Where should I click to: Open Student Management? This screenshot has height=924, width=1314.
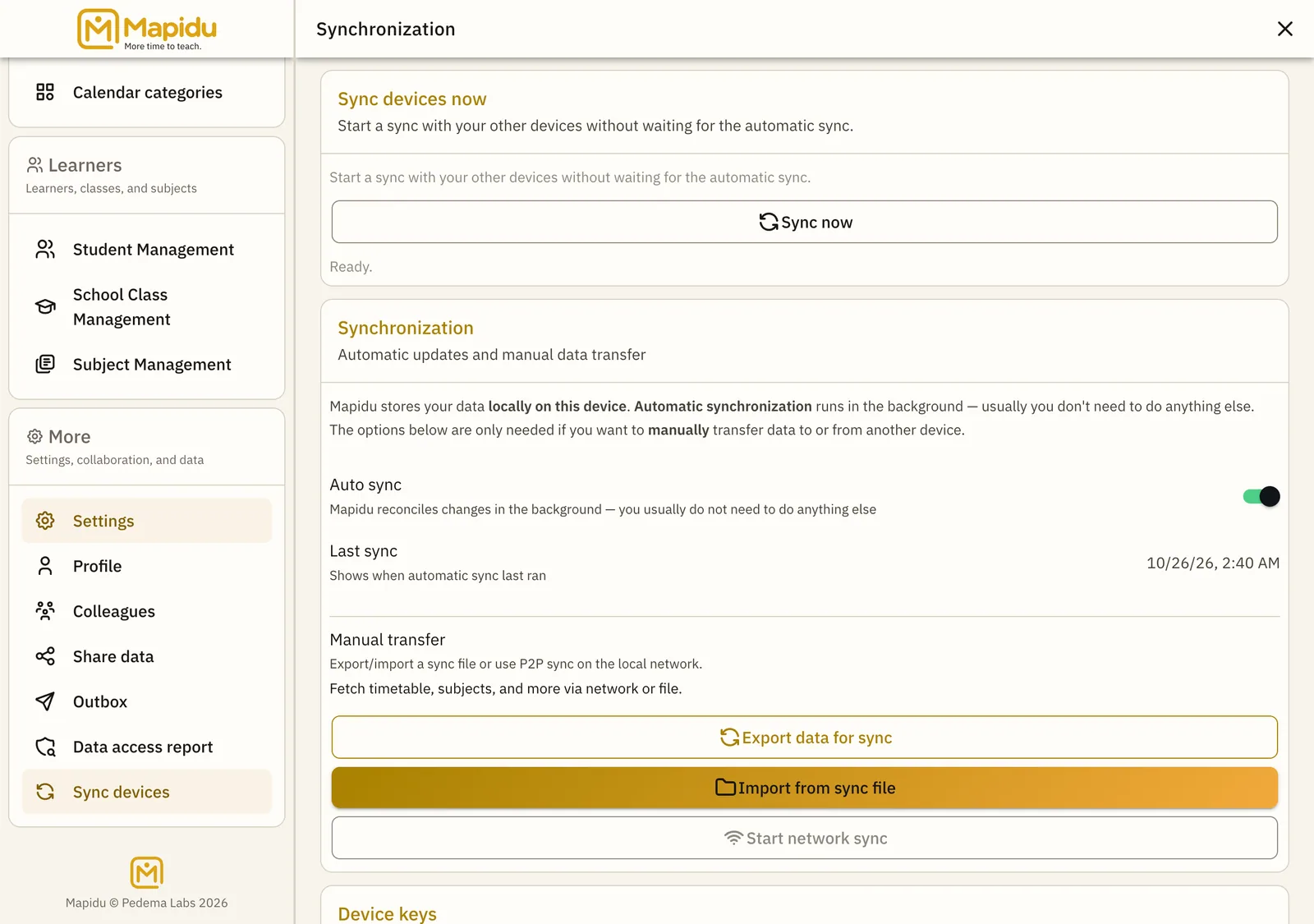coord(147,249)
